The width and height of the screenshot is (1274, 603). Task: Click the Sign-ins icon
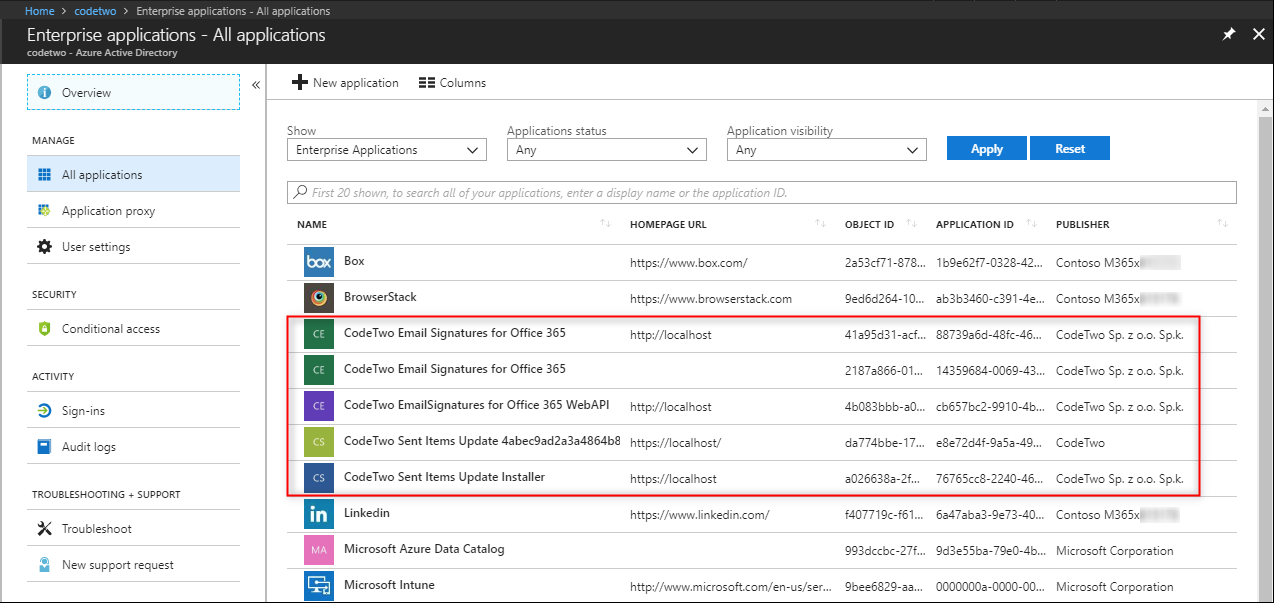coord(44,411)
